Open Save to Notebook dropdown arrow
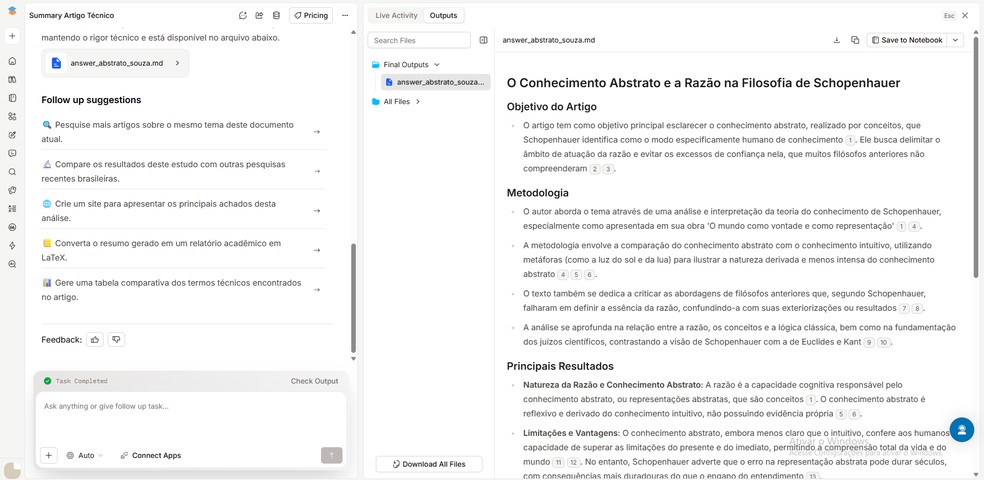This screenshot has width=984, height=480. pyautogui.click(x=955, y=40)
